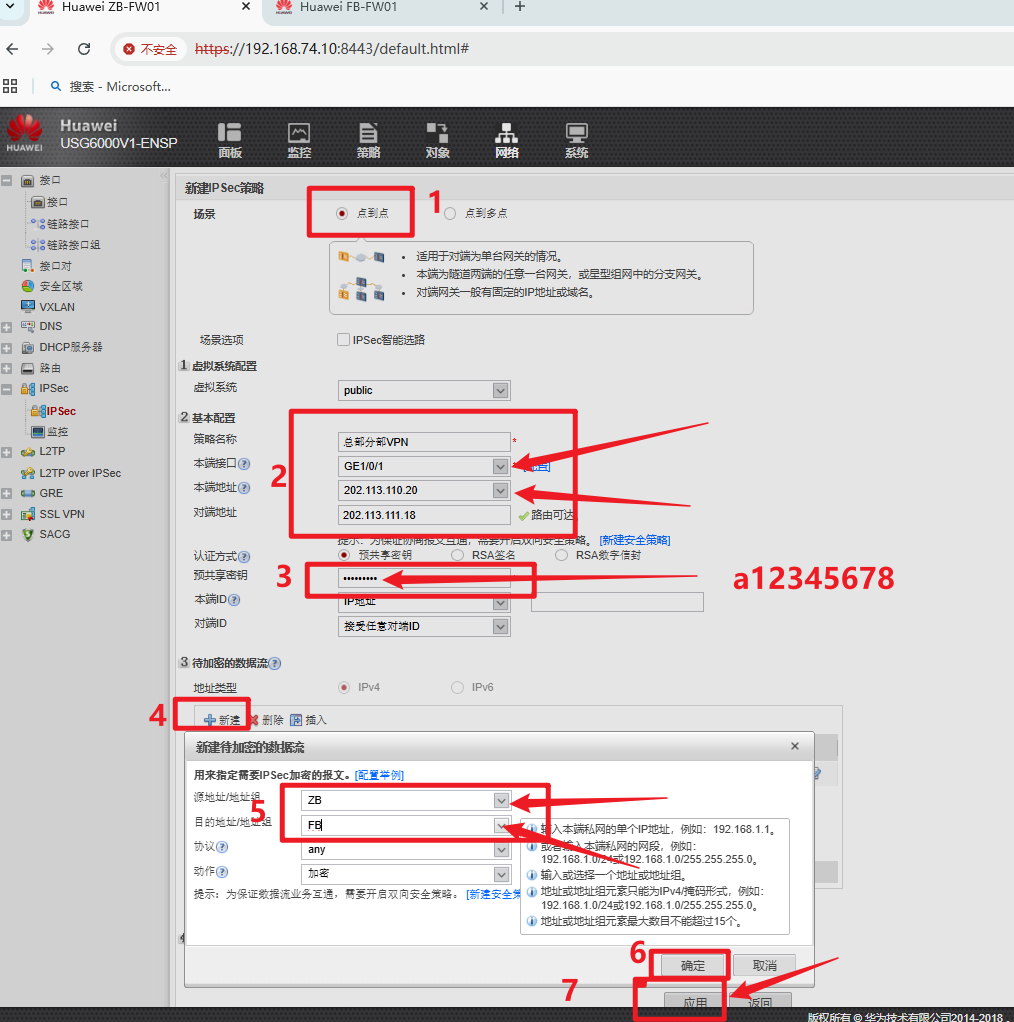Viewport: 1014px width, 1022px height.
Task: Open the 系统 system icon
Action: coord(576,140)
